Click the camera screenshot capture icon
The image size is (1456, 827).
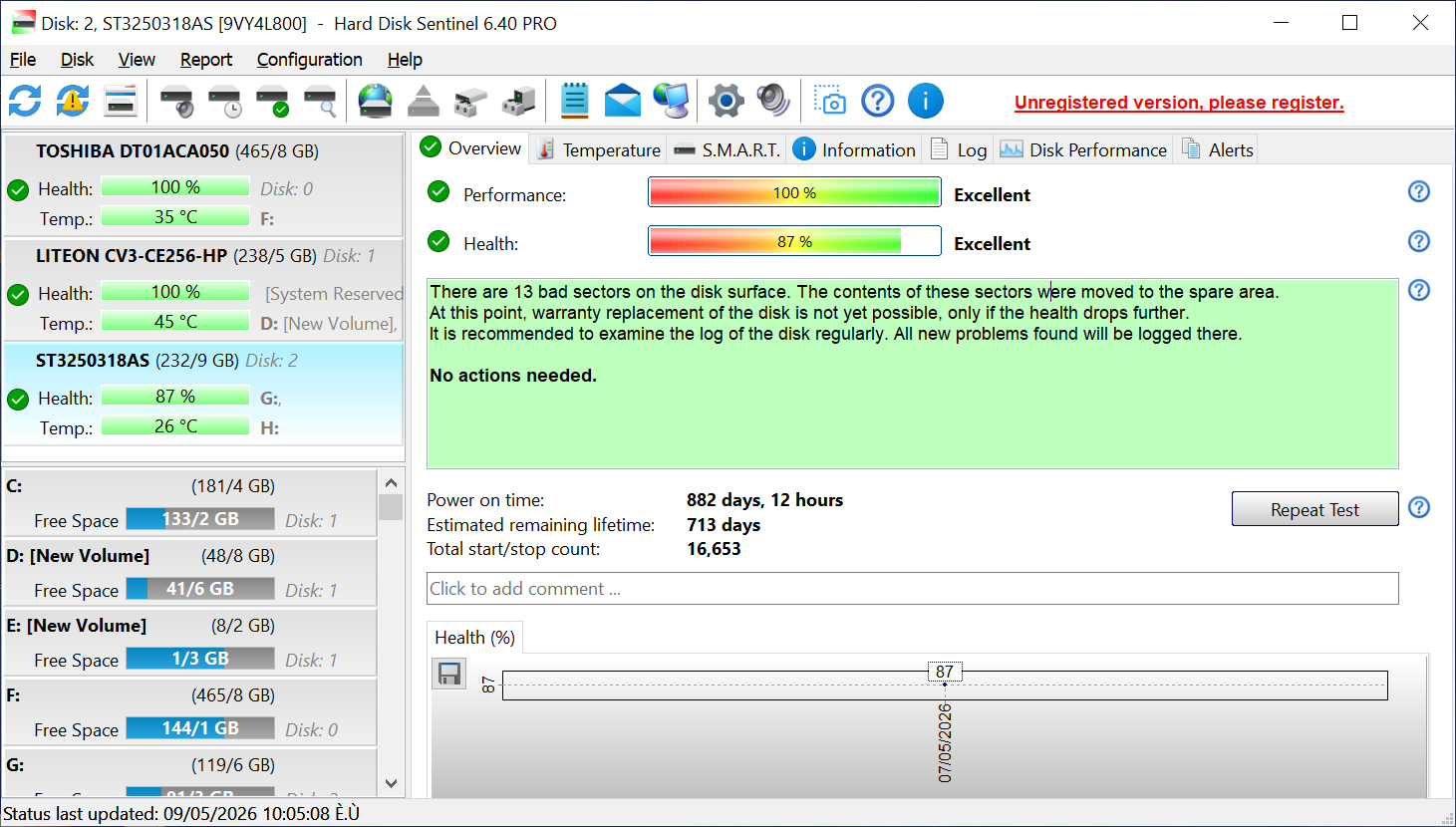tap(830, 101)
